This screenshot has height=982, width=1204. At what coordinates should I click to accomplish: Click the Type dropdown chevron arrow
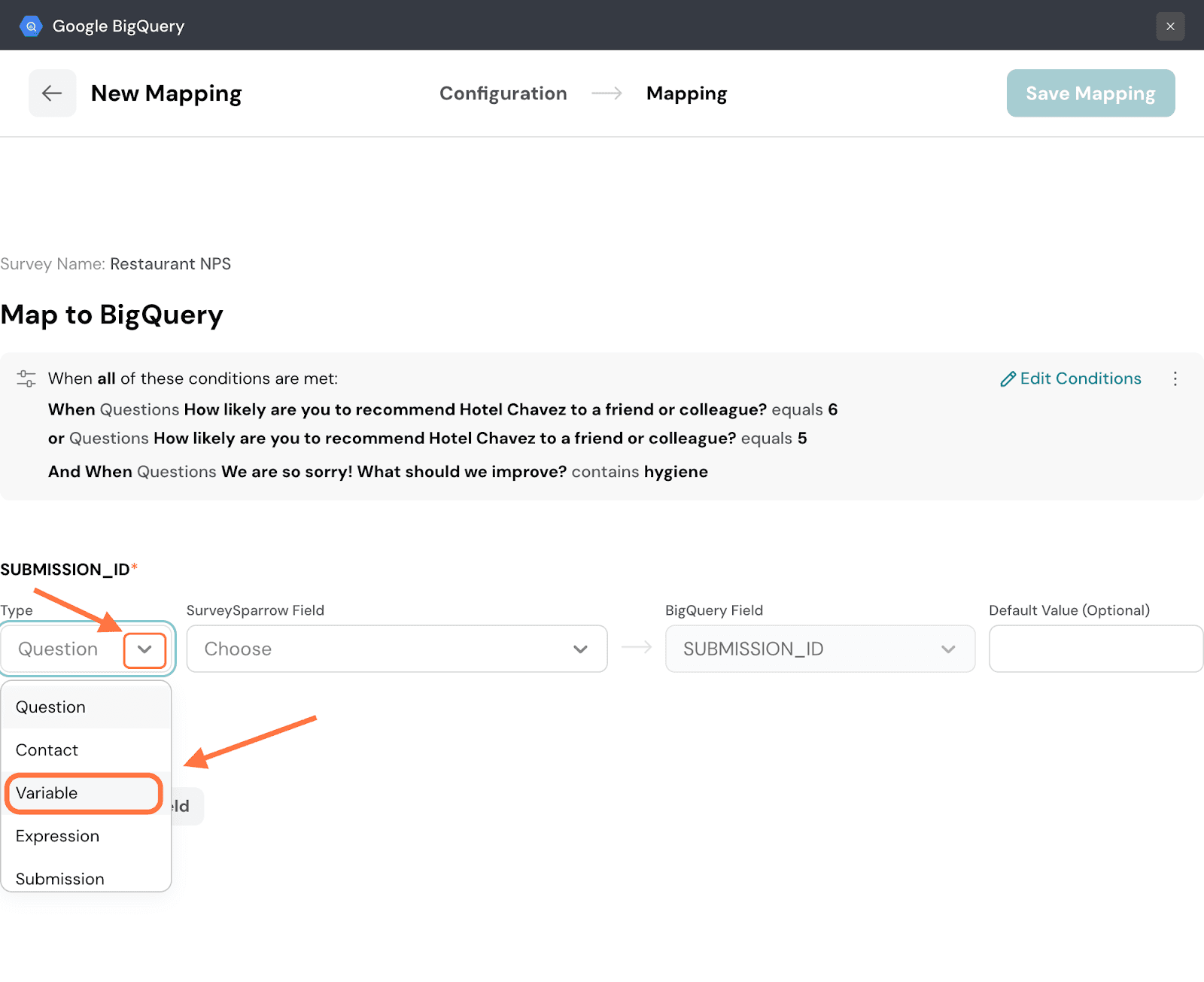pyautogui.click(x=144, y=649)
